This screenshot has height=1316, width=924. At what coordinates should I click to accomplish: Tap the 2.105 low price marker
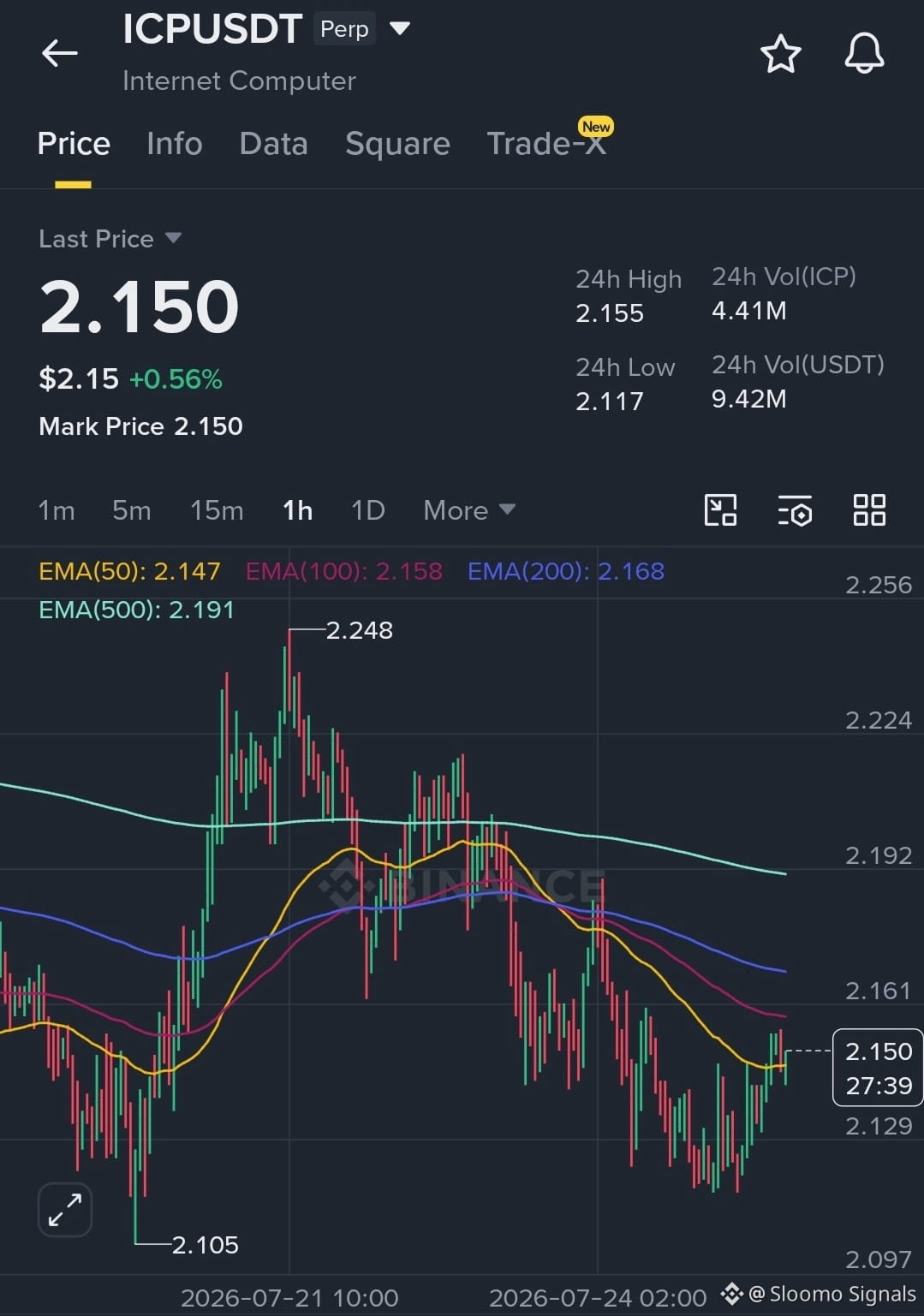(x=205, y=1245)
